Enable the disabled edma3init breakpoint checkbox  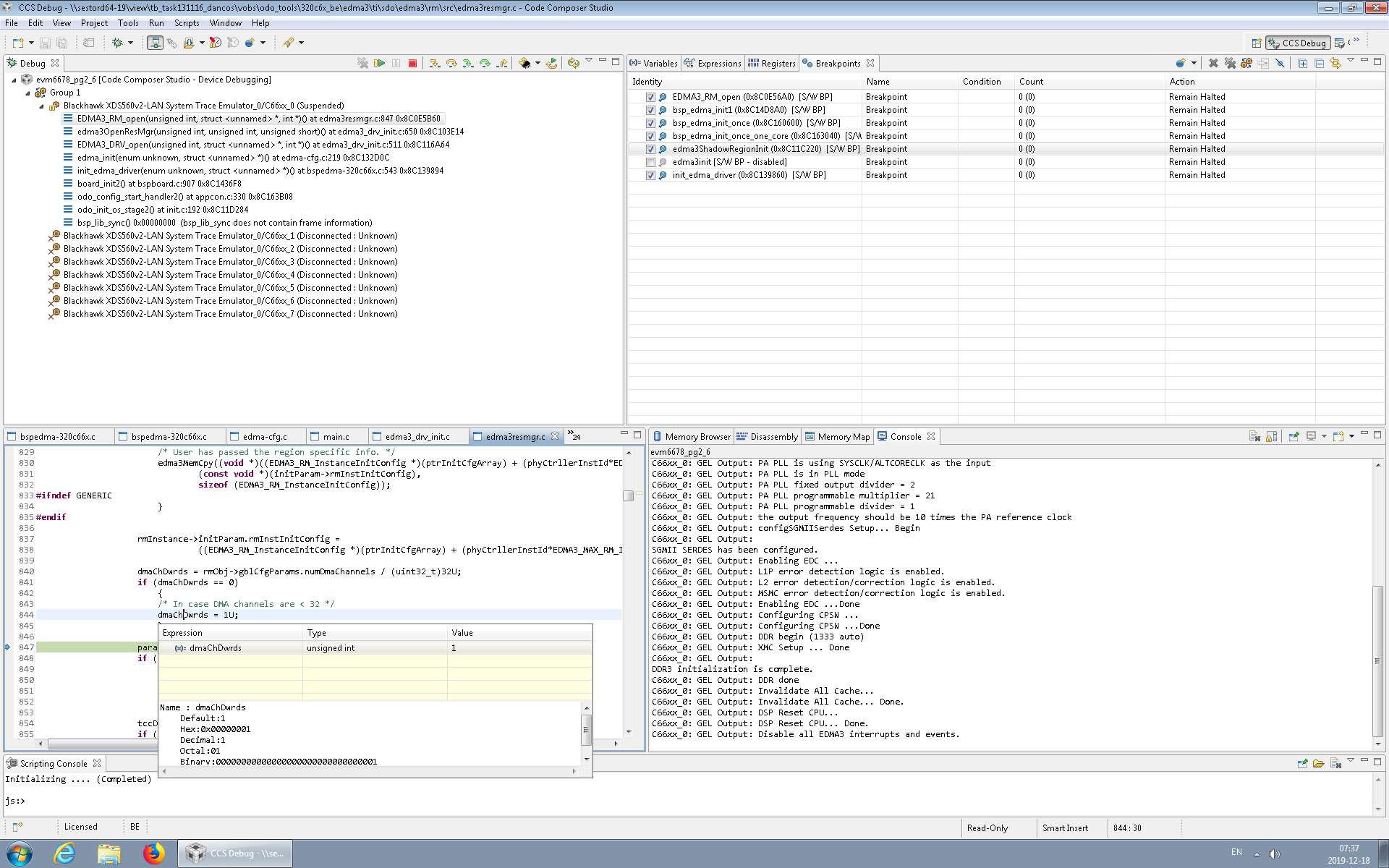[650, 162]
